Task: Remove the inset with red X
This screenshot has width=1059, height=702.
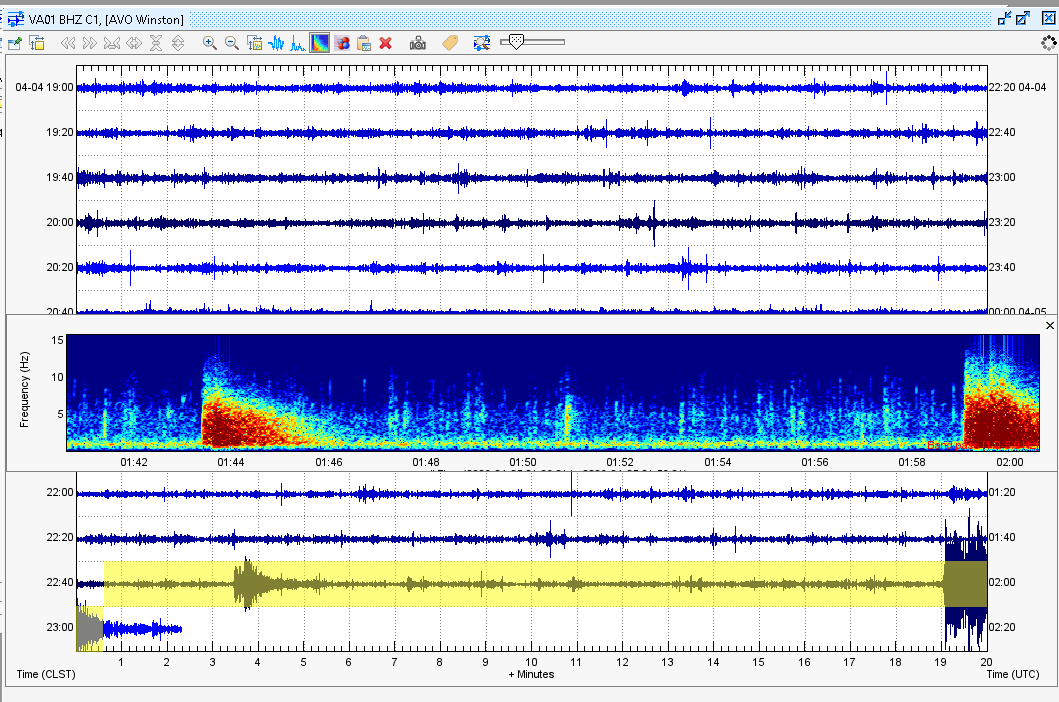Action: tap(386, 43)
